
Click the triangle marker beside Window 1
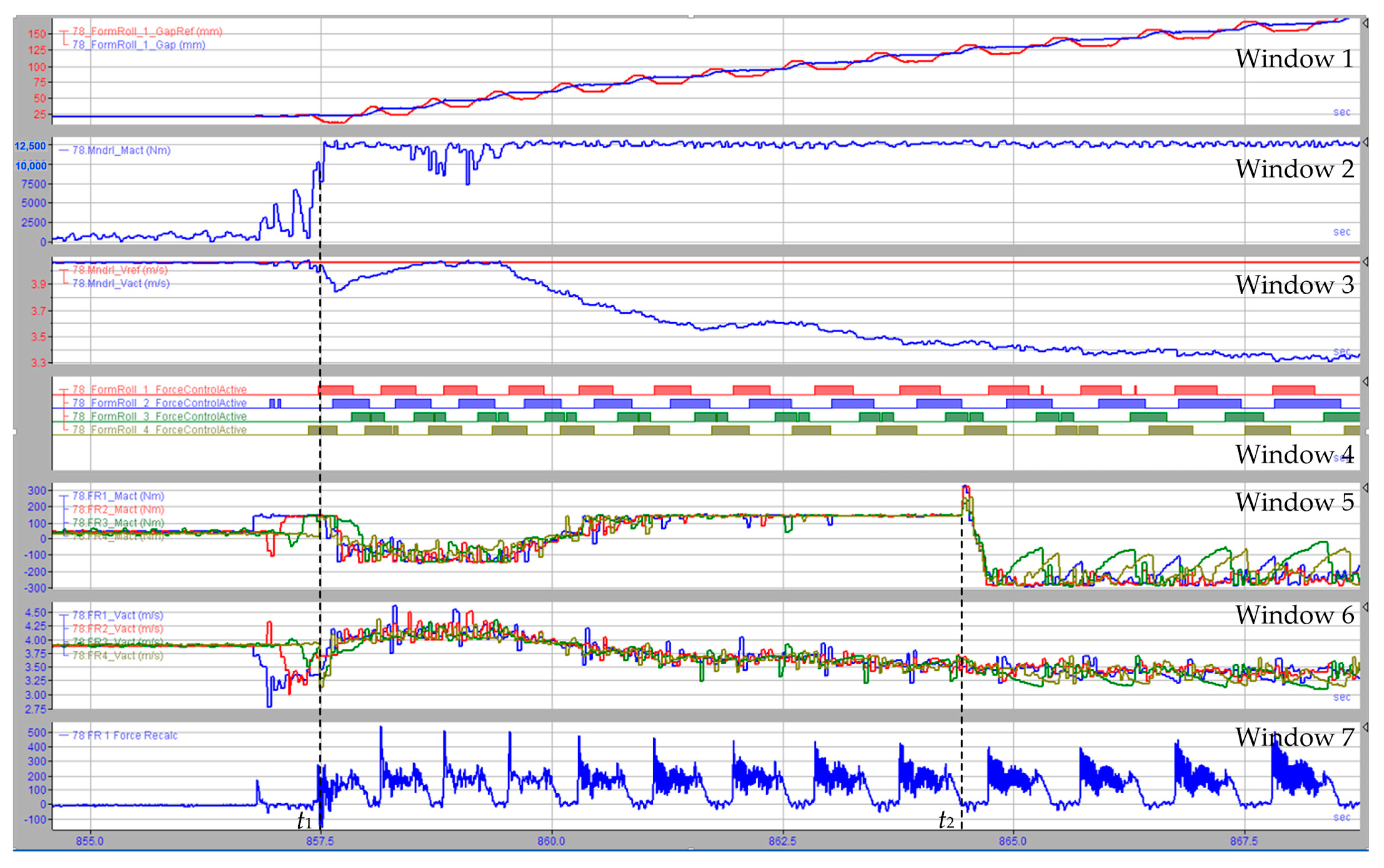1365,23
